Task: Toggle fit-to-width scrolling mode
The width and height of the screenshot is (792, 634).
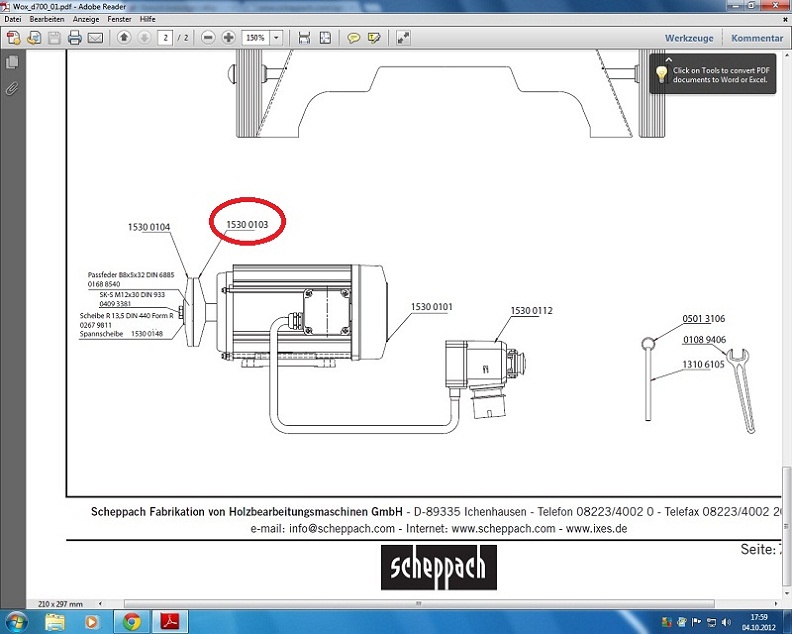Action: (304, 38)
